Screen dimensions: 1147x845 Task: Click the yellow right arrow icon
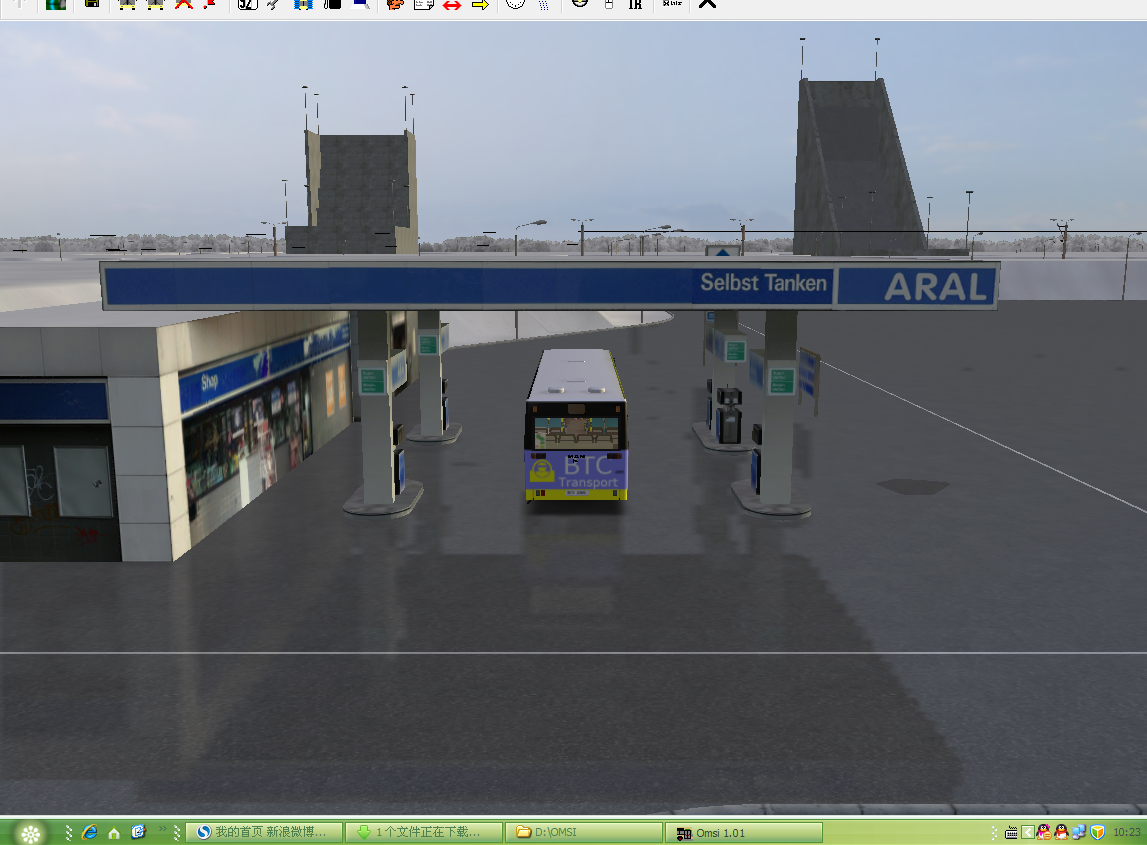(480, 4)
